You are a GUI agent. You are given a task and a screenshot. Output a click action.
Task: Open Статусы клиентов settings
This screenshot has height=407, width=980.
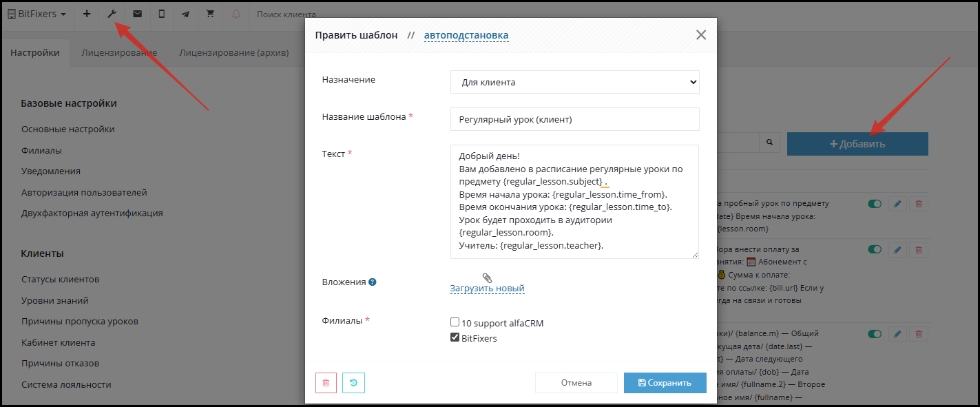coord(60,279)
